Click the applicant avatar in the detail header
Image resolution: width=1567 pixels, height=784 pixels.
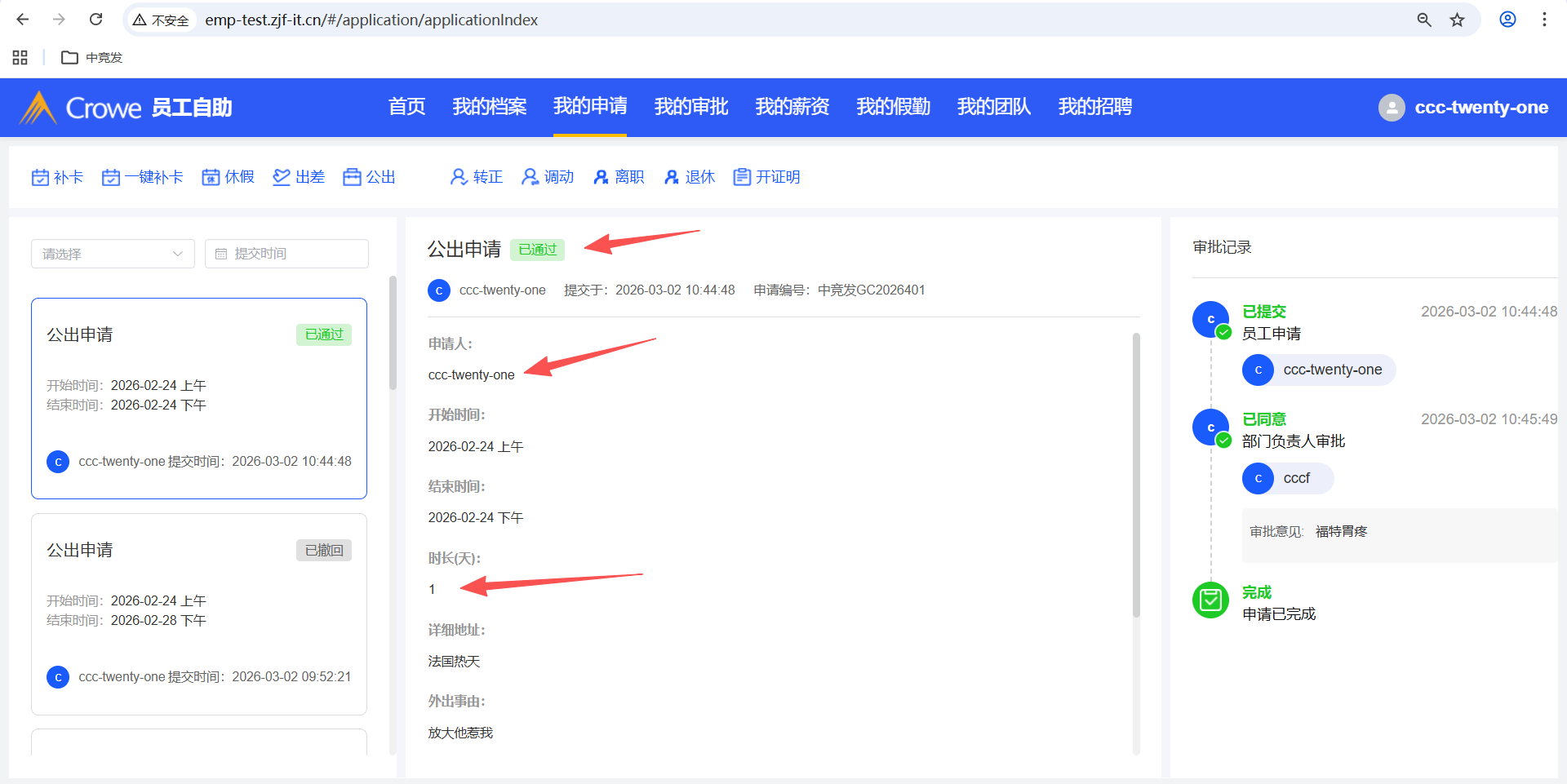point(439,290)
